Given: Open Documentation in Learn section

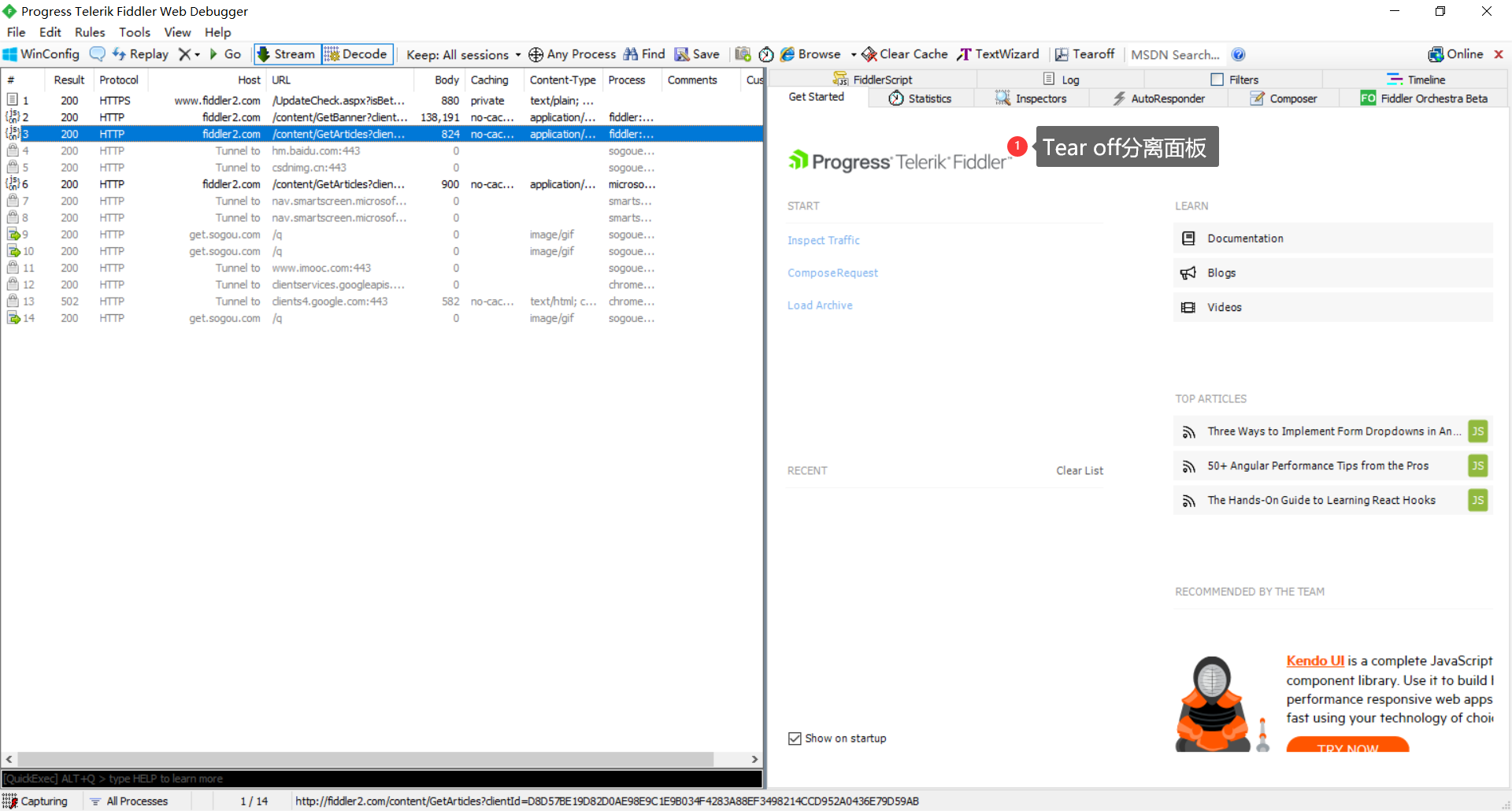Looking at the screenshot, I should click(1332, 238).
